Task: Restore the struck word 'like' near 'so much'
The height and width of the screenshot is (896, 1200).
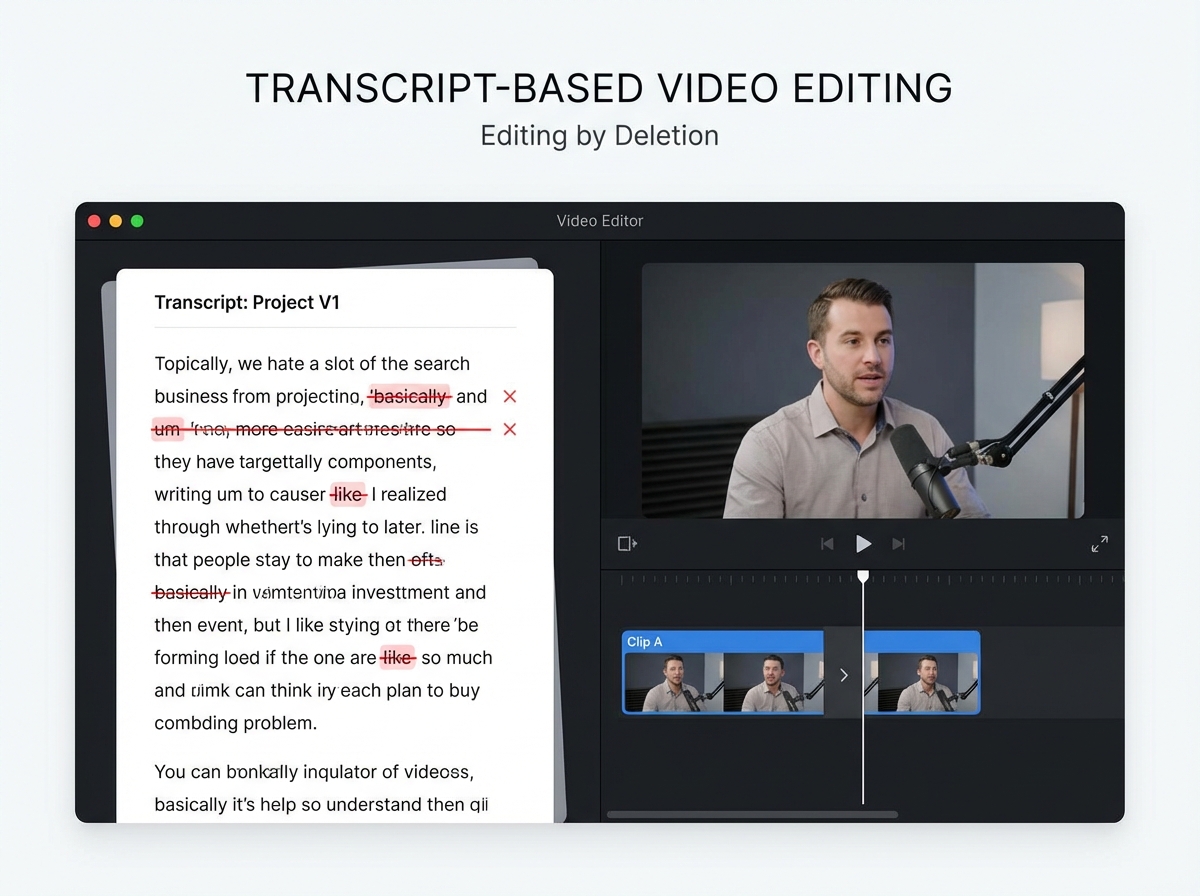Action: [396, 657]
